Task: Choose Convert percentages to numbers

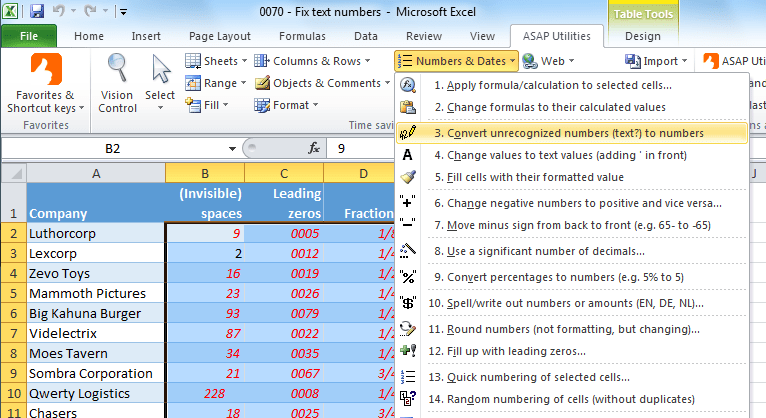Action: click(572, 277)
